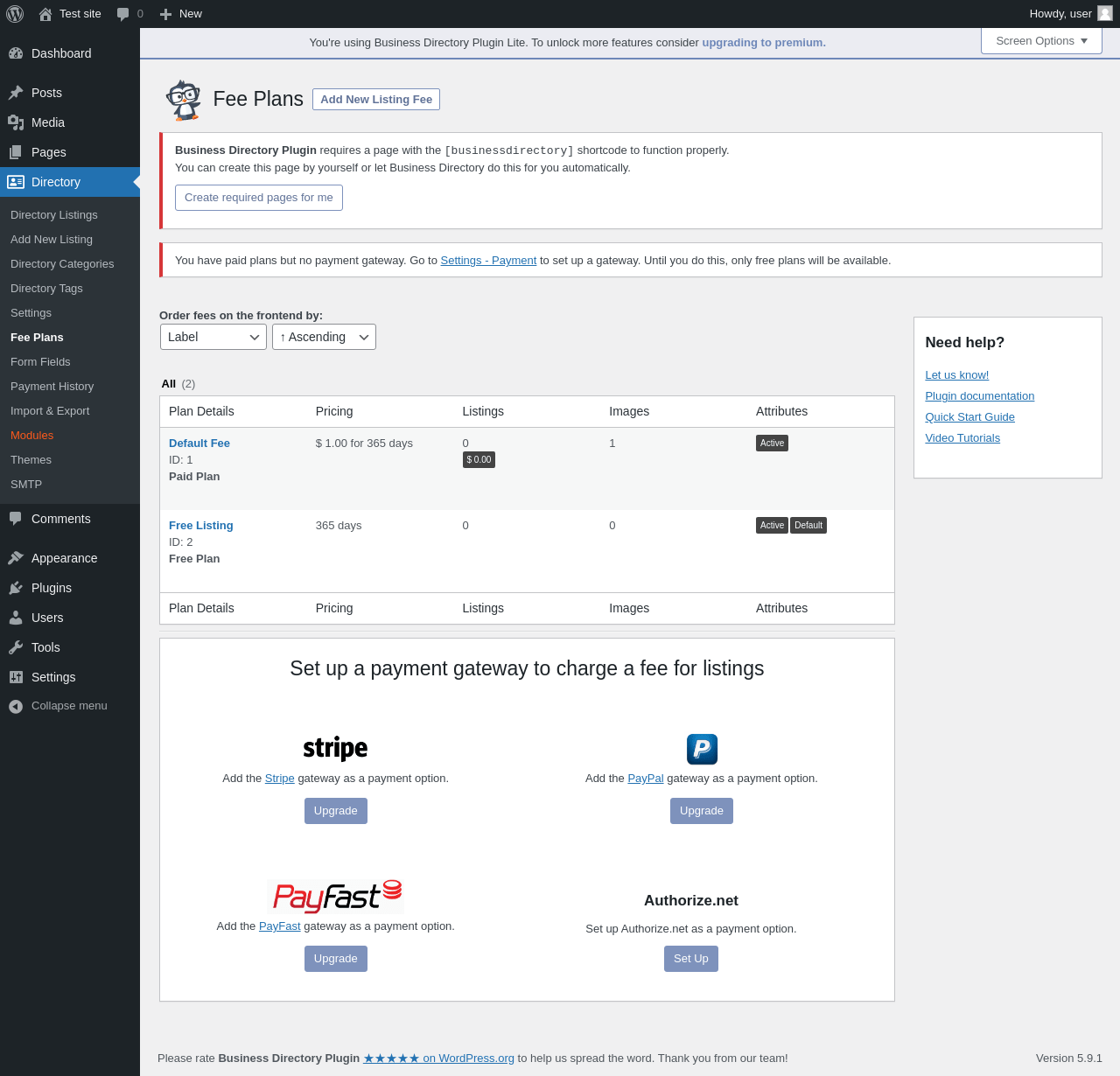Click the five-star rating WordPress.org link
The width and height of the screenshot is (1120, 1076).
coord(439,1059)
